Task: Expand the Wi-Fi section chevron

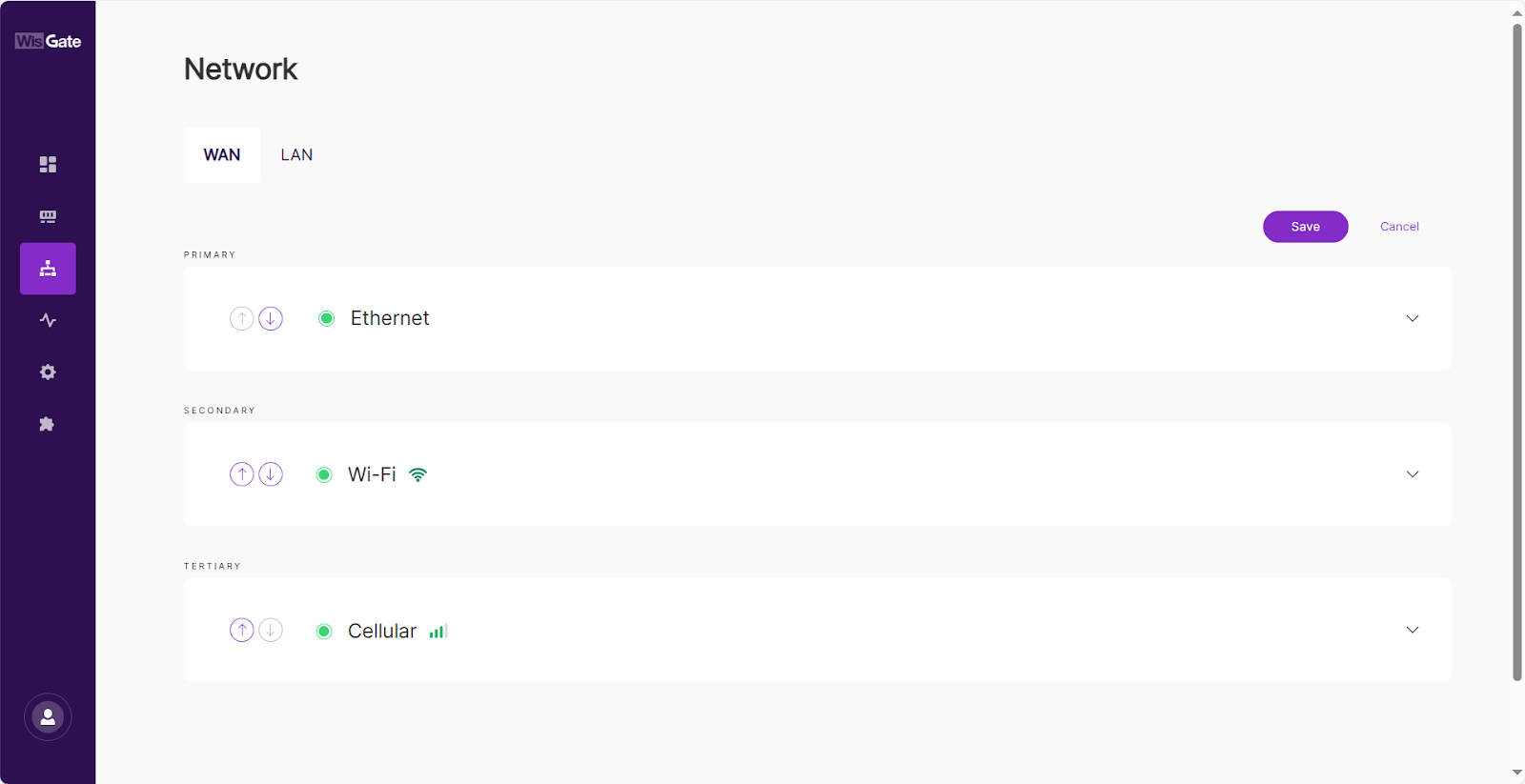Action: pos(1413,474)
